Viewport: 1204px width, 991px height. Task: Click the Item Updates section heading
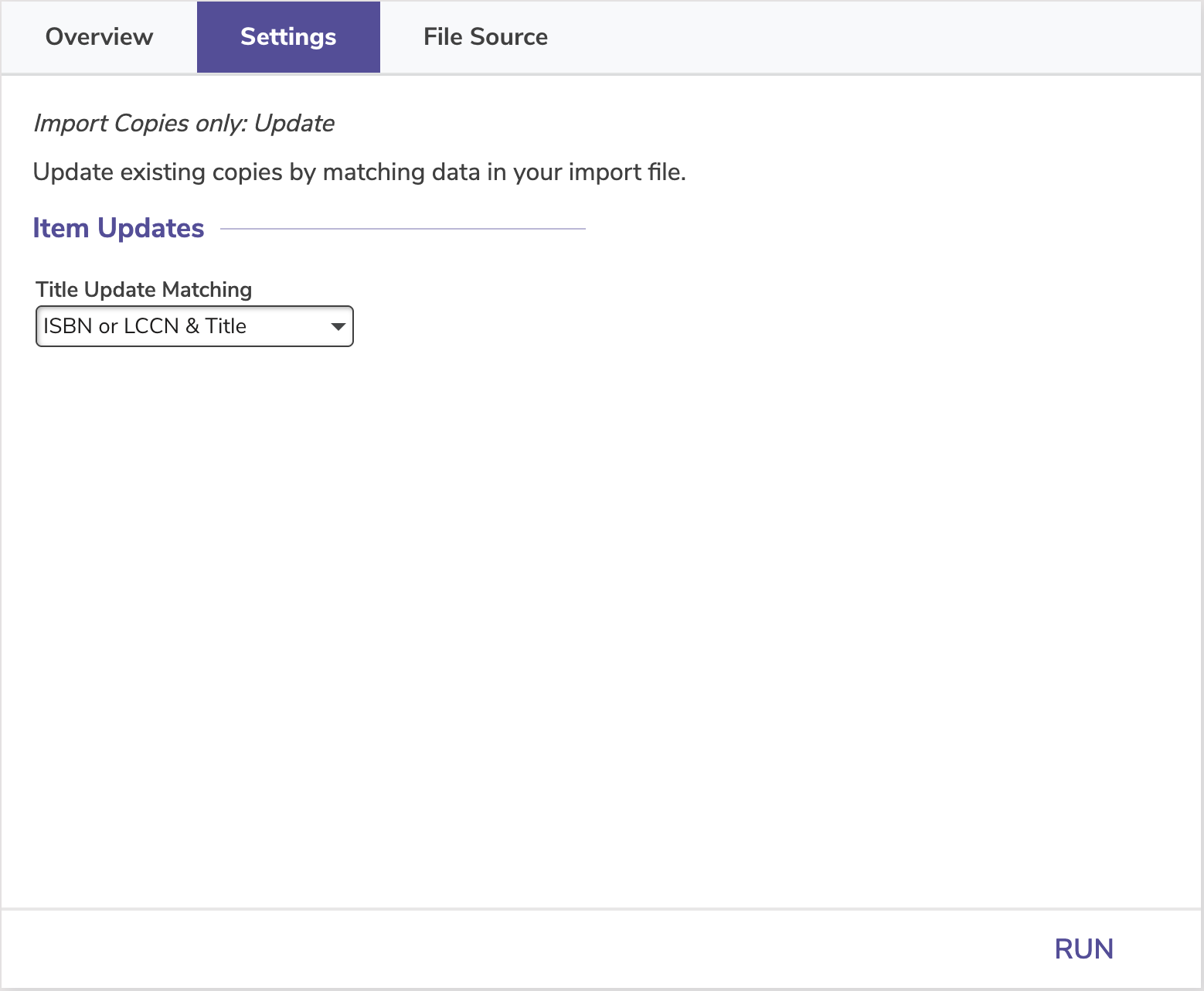point(118,228)
